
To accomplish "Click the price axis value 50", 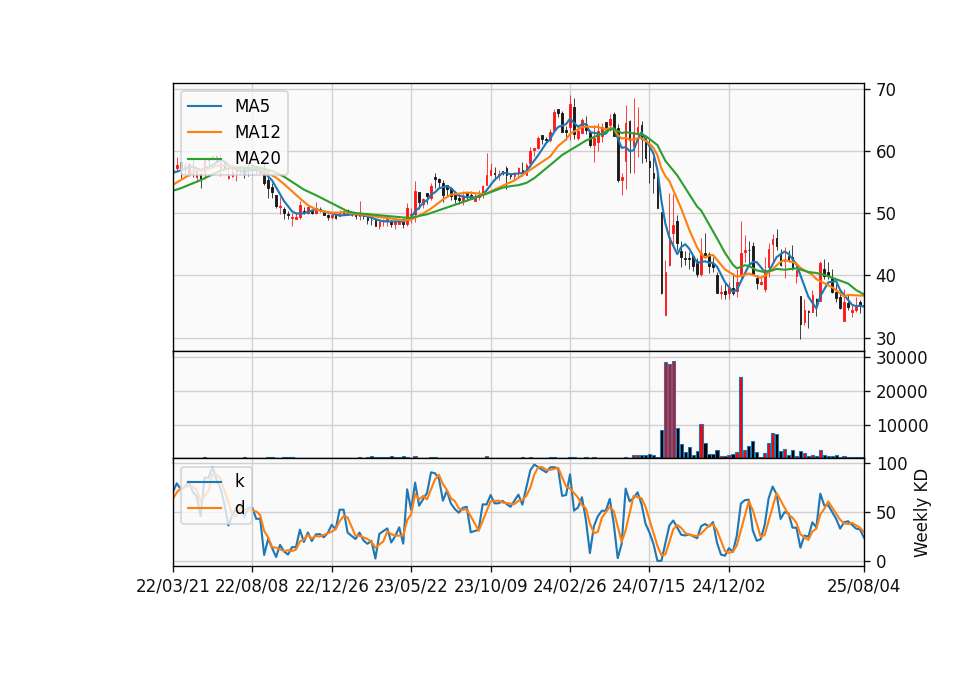I will (885, 214).
